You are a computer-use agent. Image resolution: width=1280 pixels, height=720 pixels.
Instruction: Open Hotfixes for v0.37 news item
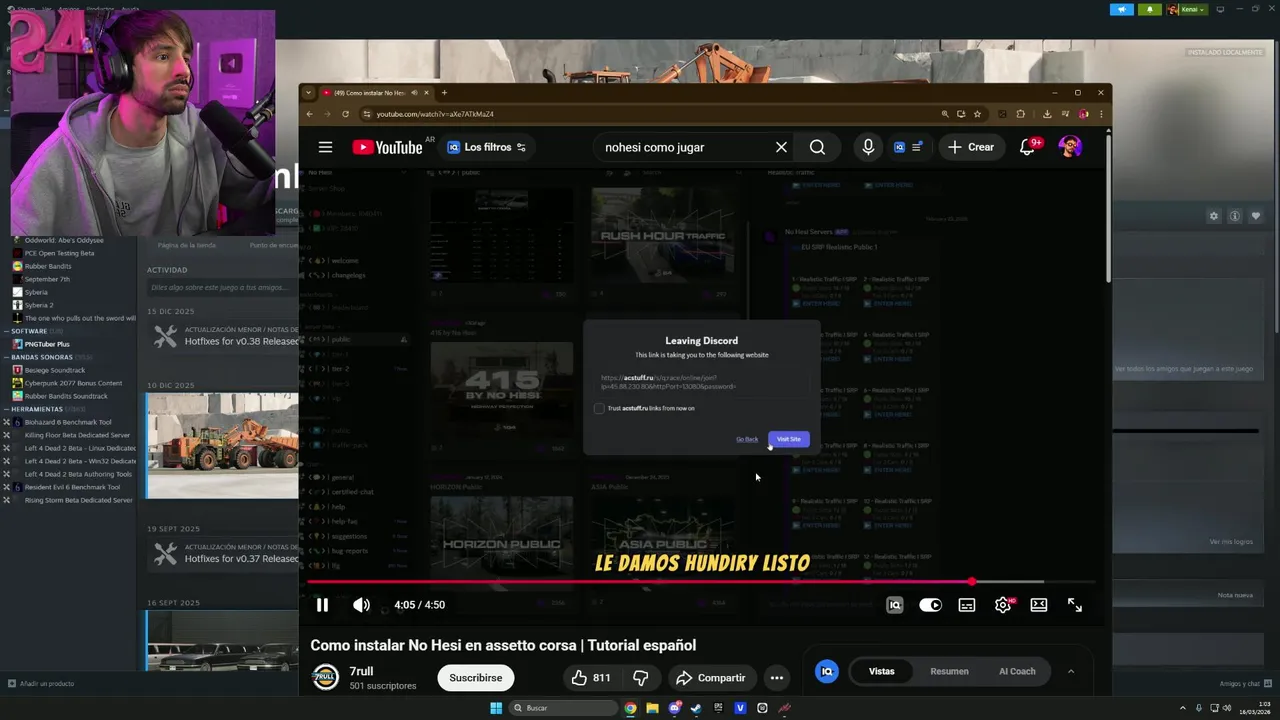(241, 559)
